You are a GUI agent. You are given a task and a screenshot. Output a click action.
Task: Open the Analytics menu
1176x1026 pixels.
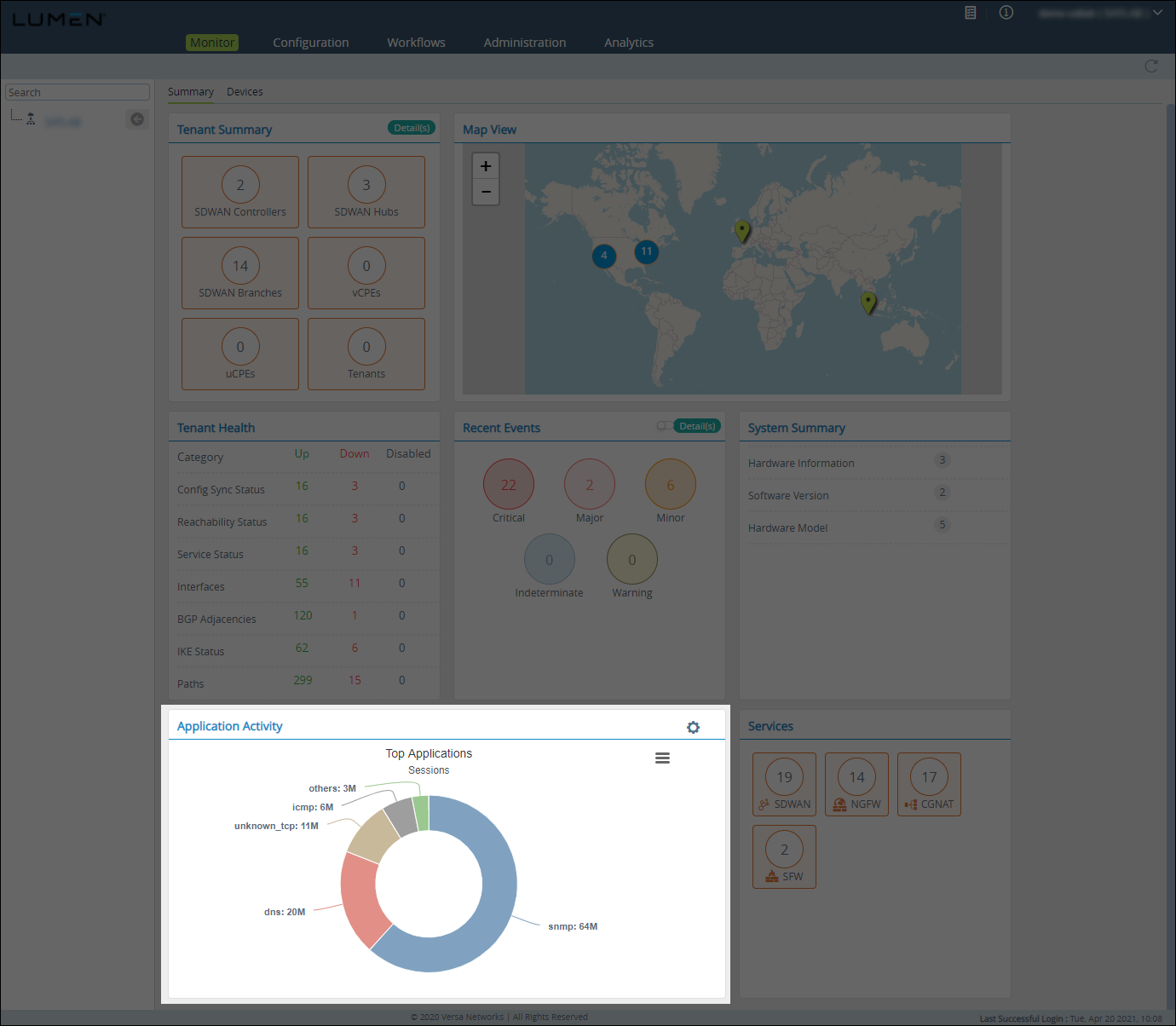coord(628,43)
